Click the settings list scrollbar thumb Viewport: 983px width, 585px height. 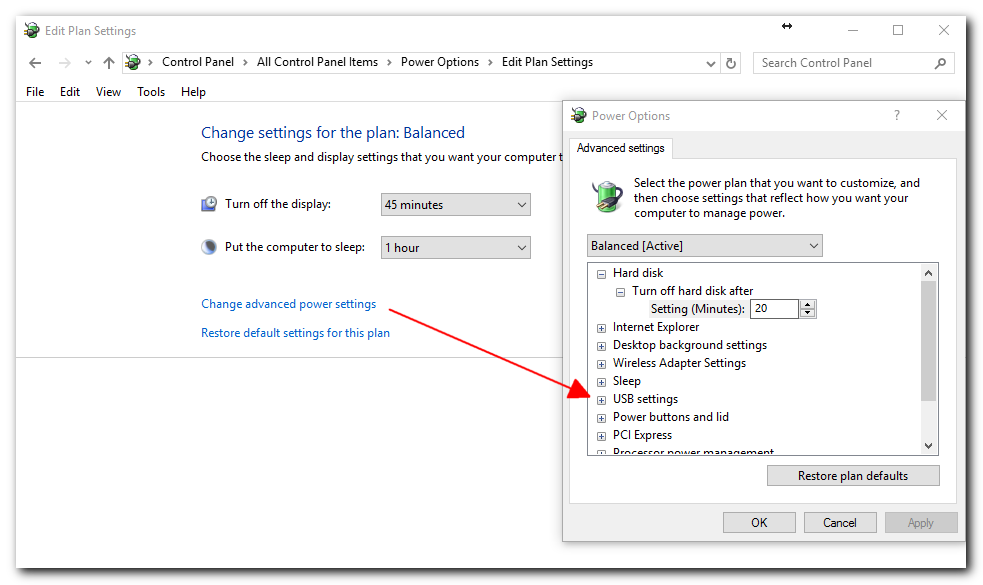coord(928,340)
